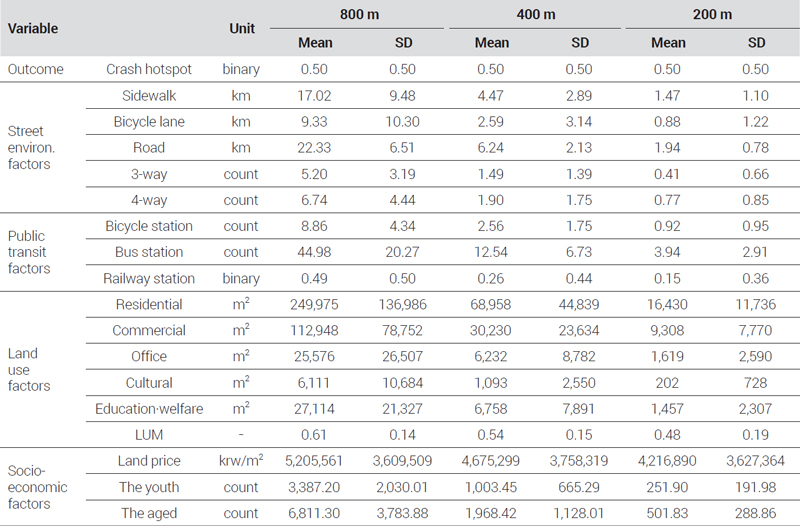The image size is (800, 526).
Task: Click the aged 200 m mean value 501.83
Action: (x=667, y=513)
